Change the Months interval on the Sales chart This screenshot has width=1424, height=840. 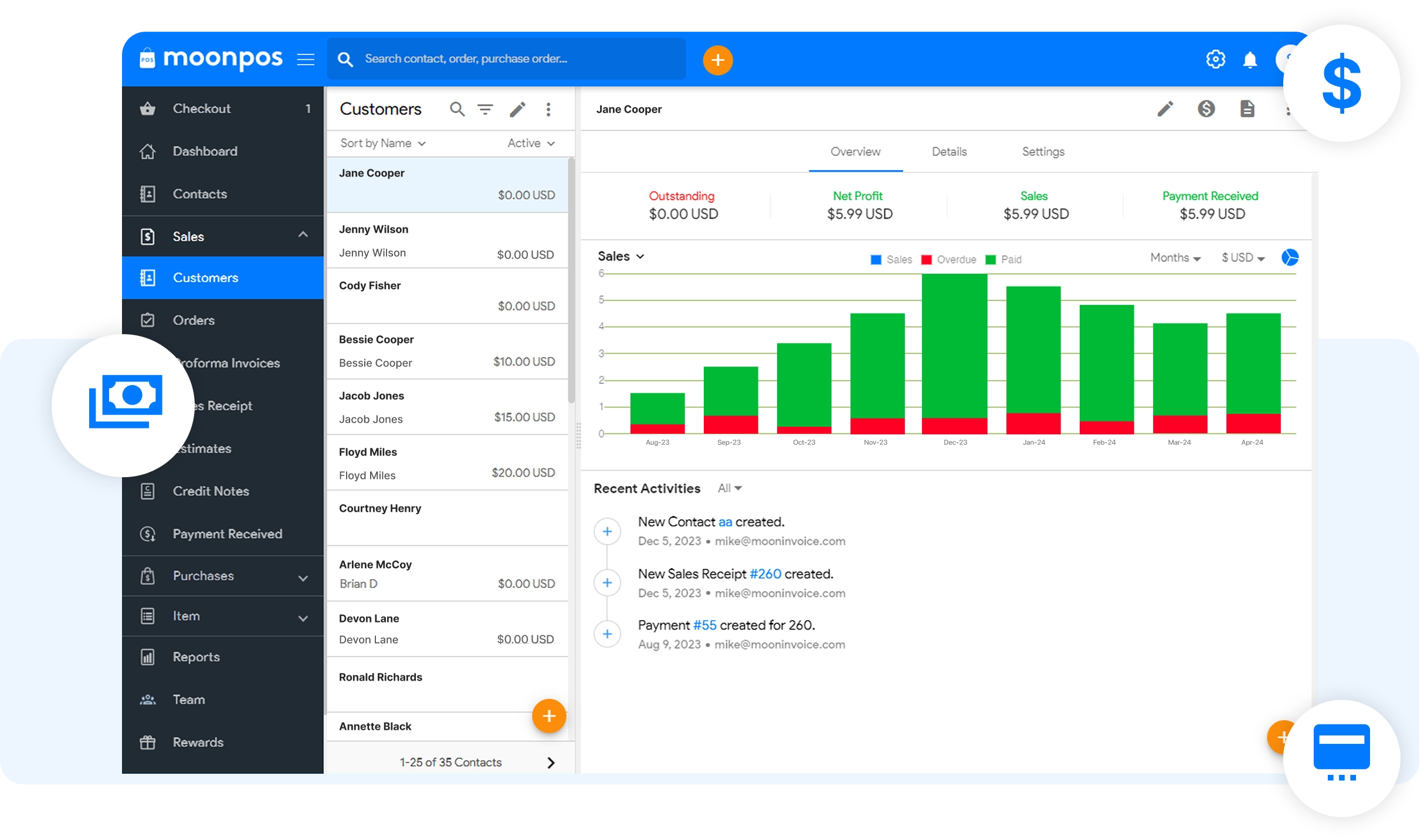[1175, 257]
